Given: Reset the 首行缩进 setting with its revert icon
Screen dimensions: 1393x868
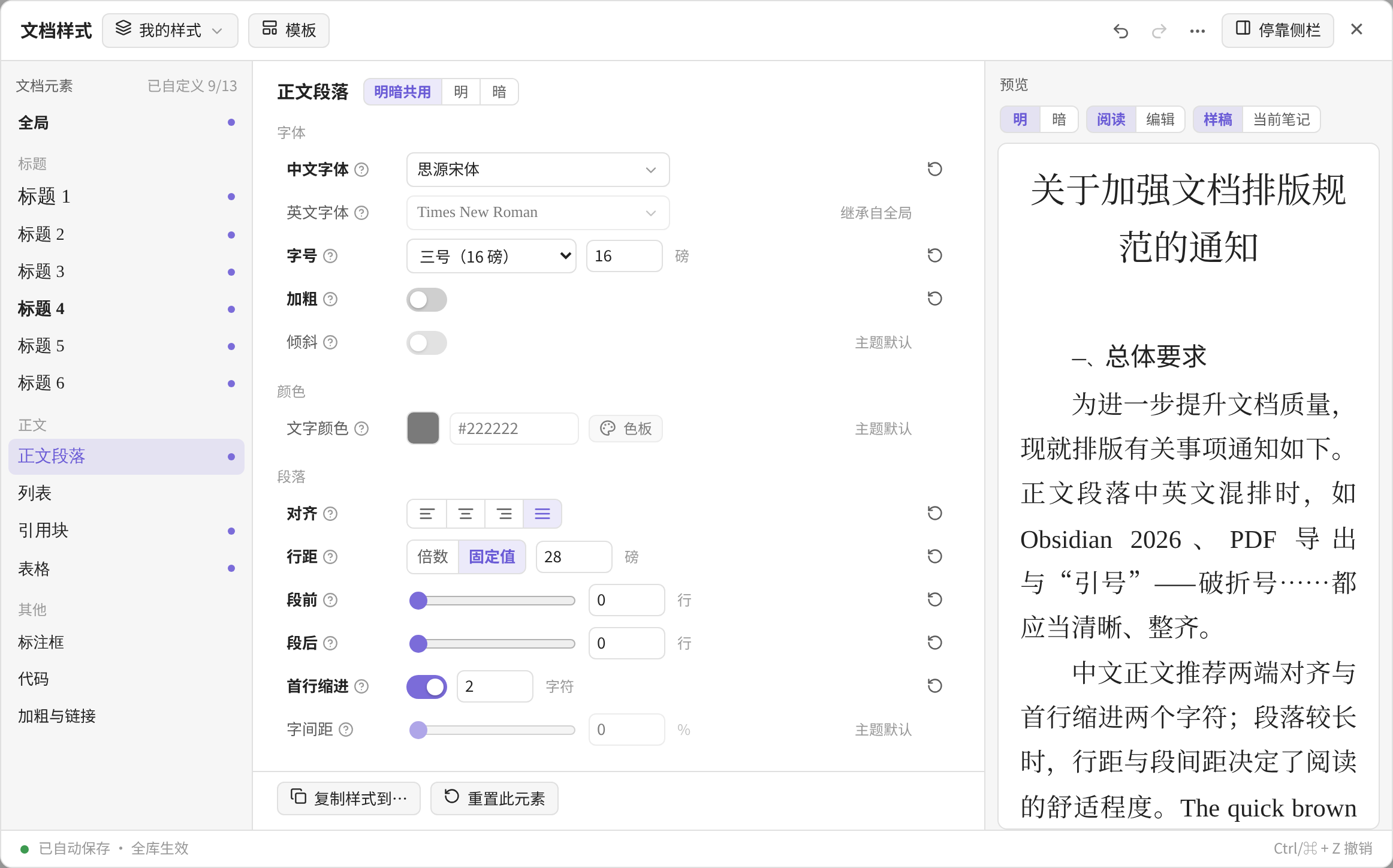Looking at the screenshot, I should (934, 686).
